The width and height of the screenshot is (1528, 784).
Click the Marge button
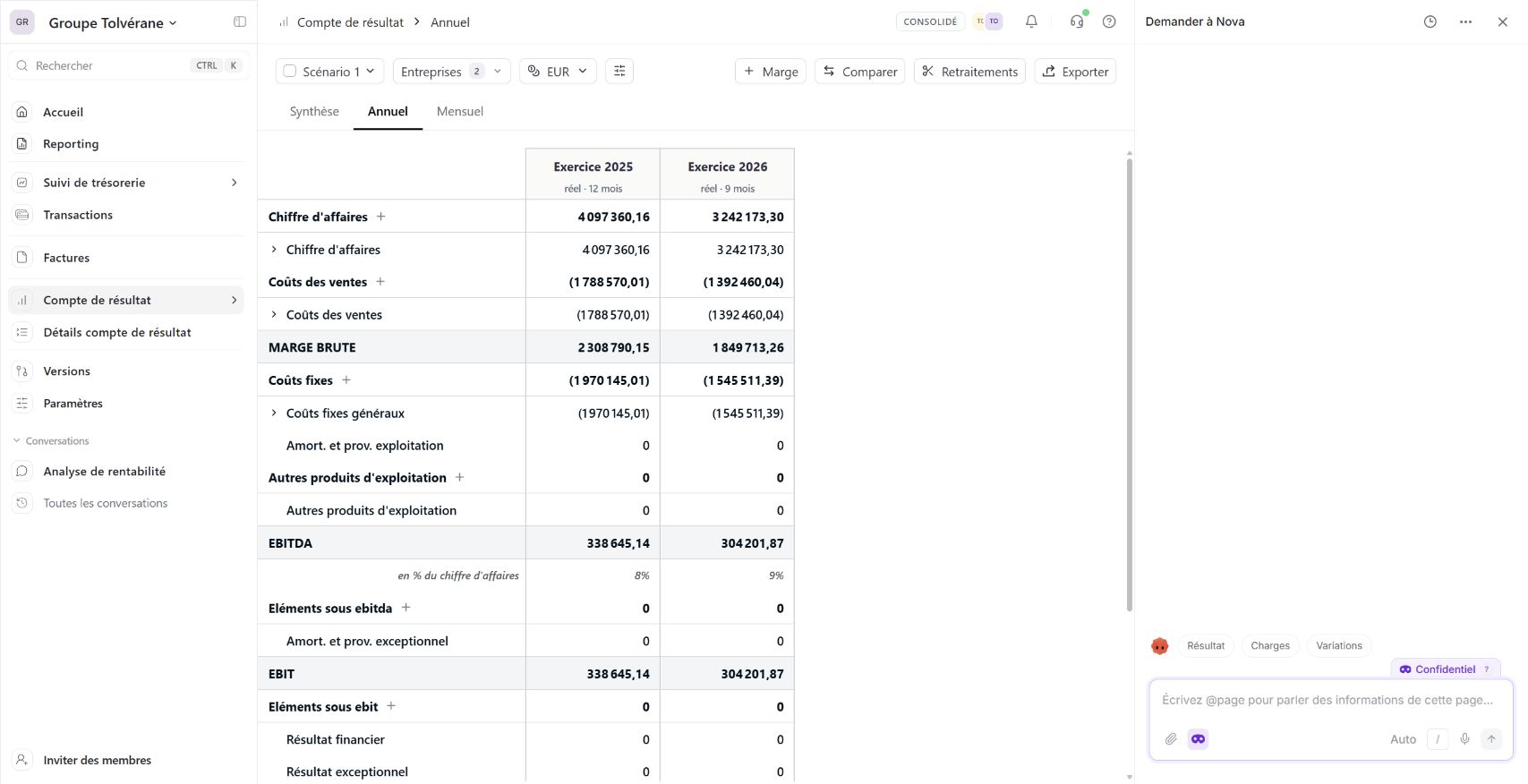tap(771, 72)
